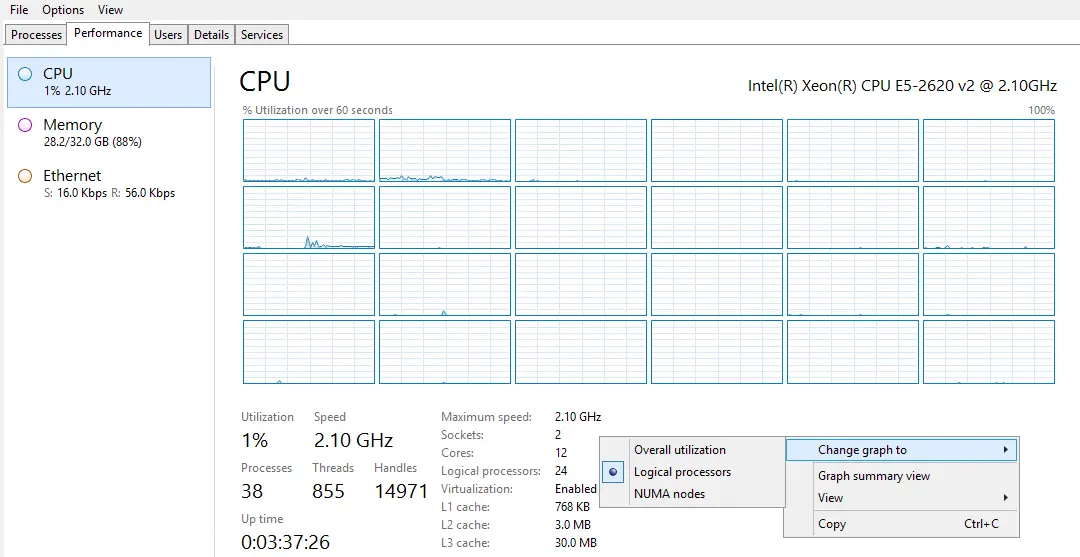The width and height of the screenshot is (1080, 557).
Task: Choose Copy in the context menu
Action: tap(901, 524)
